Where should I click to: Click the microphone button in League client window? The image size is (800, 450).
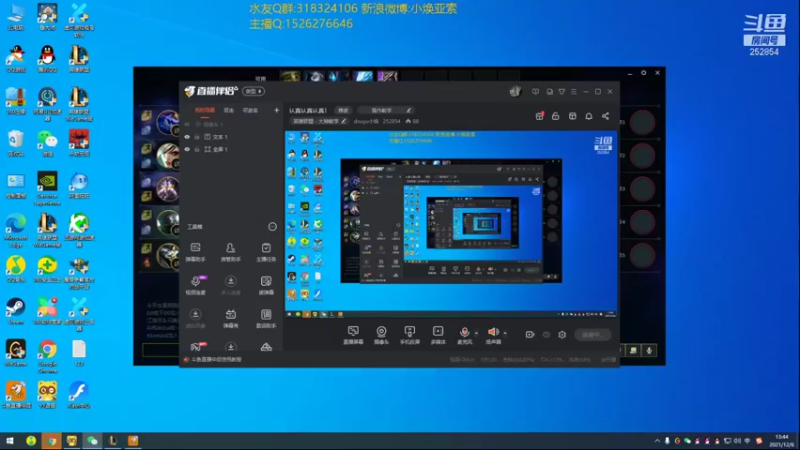pos(649,351)
